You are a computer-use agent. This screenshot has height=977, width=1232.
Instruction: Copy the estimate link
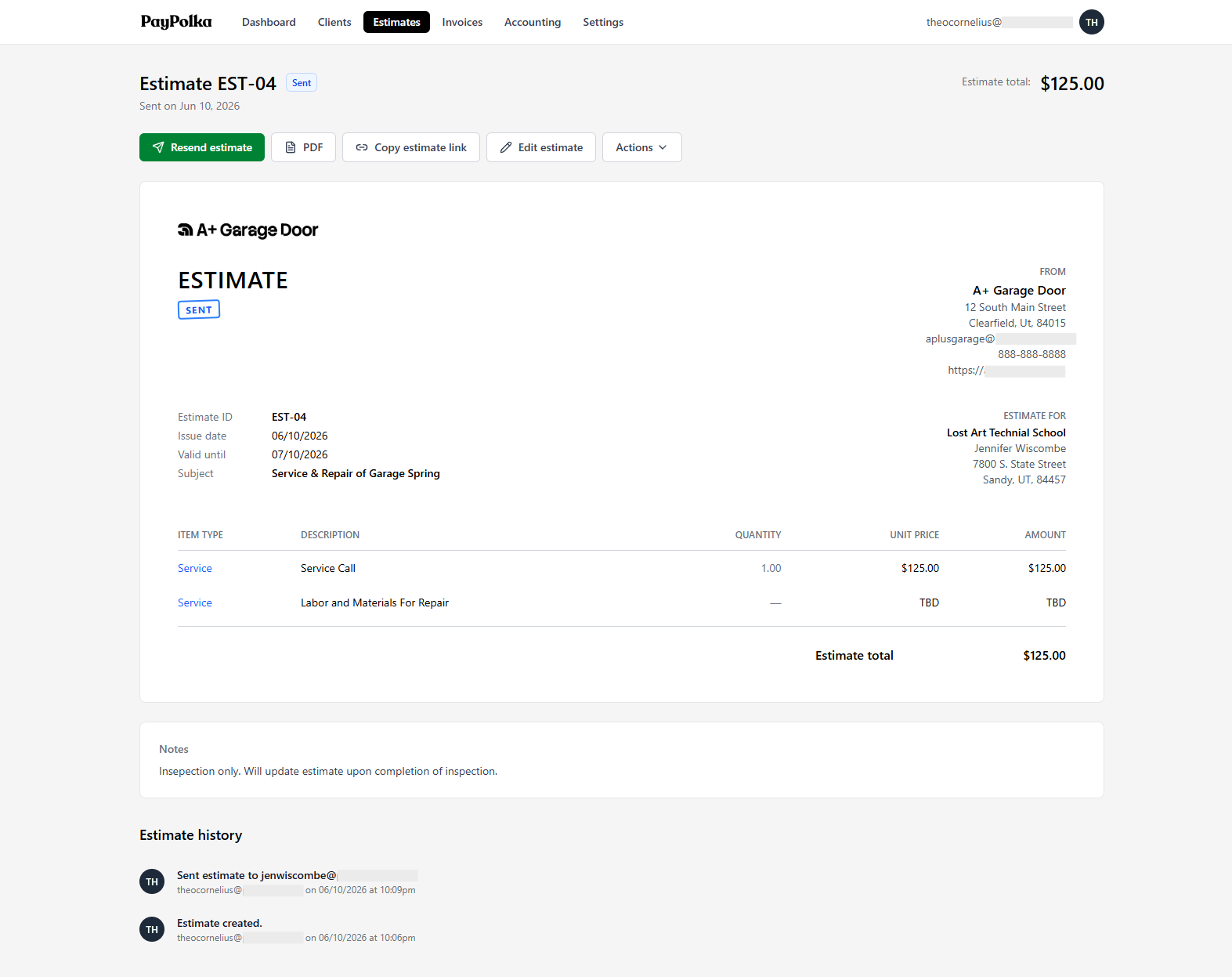click(x=411, y=147)
